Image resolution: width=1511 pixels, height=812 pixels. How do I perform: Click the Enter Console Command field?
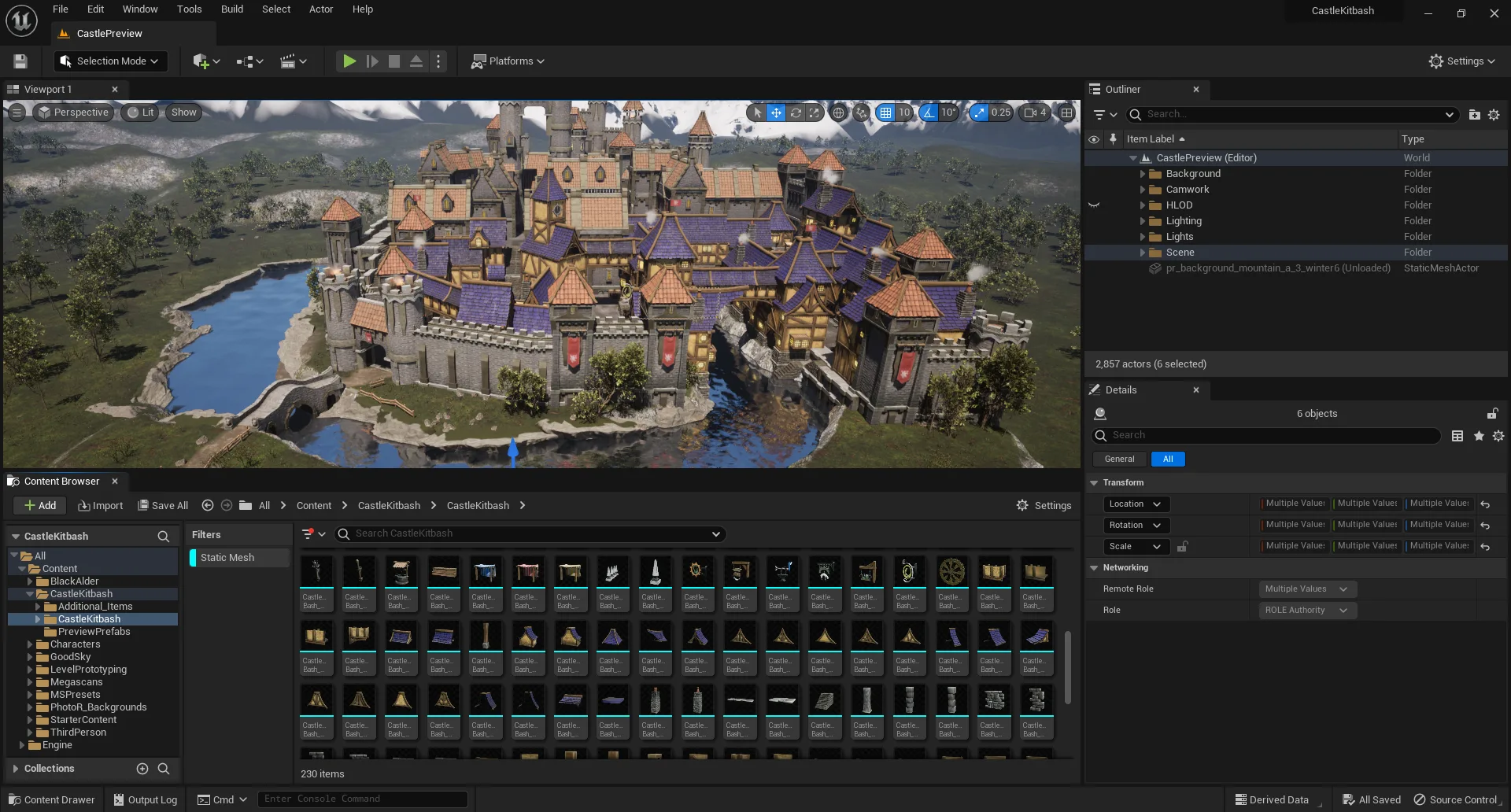click(362, 799)
